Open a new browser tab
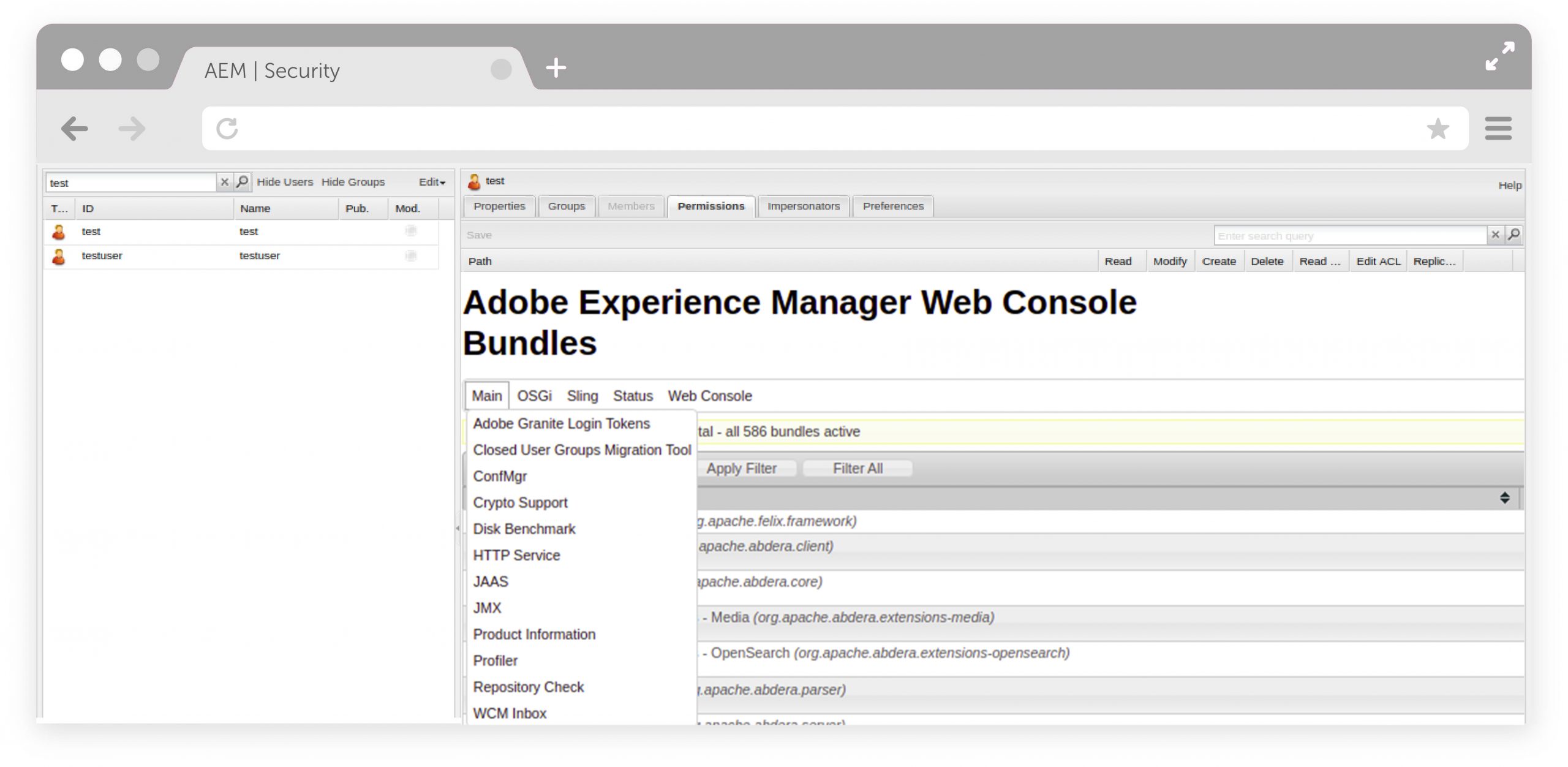This screenshot has width=1568, height=767. (556, 67)
